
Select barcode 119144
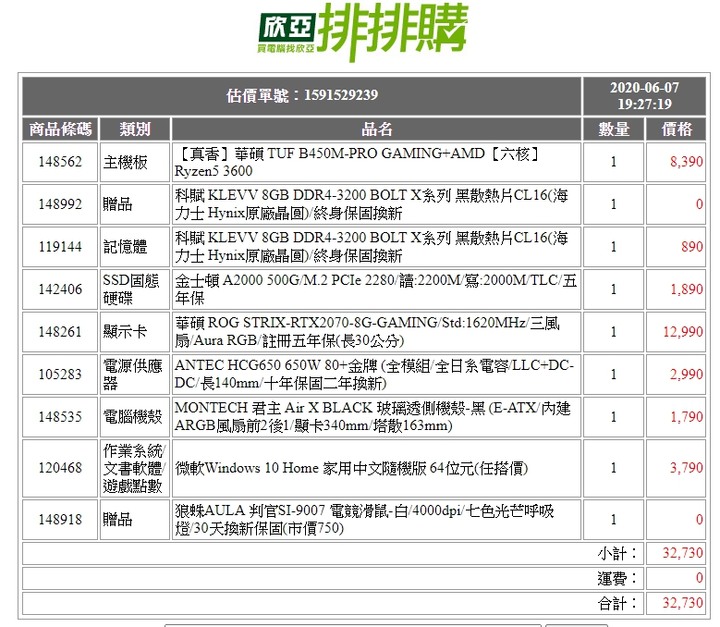pyautogui.click(x=60, y=247)
